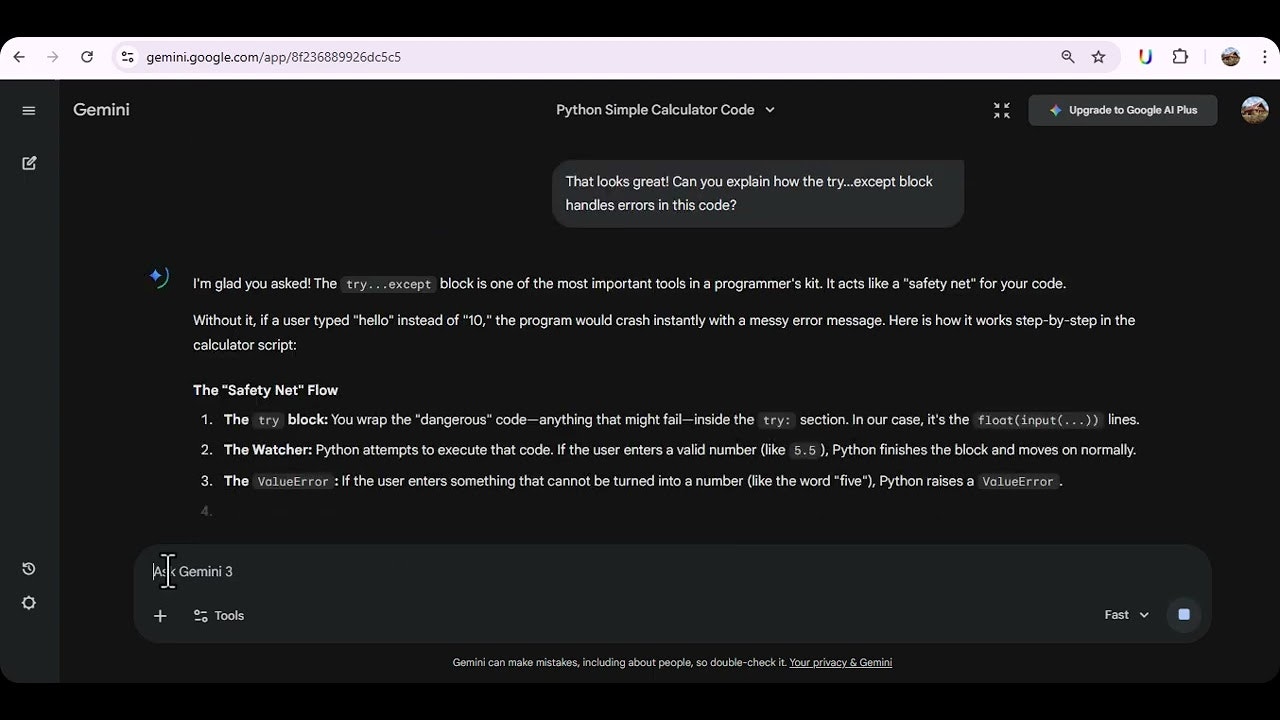Open the Google account avatar in Gemini
The width and height of the screenshot is (1280, 720).
tap(1255, 110)
